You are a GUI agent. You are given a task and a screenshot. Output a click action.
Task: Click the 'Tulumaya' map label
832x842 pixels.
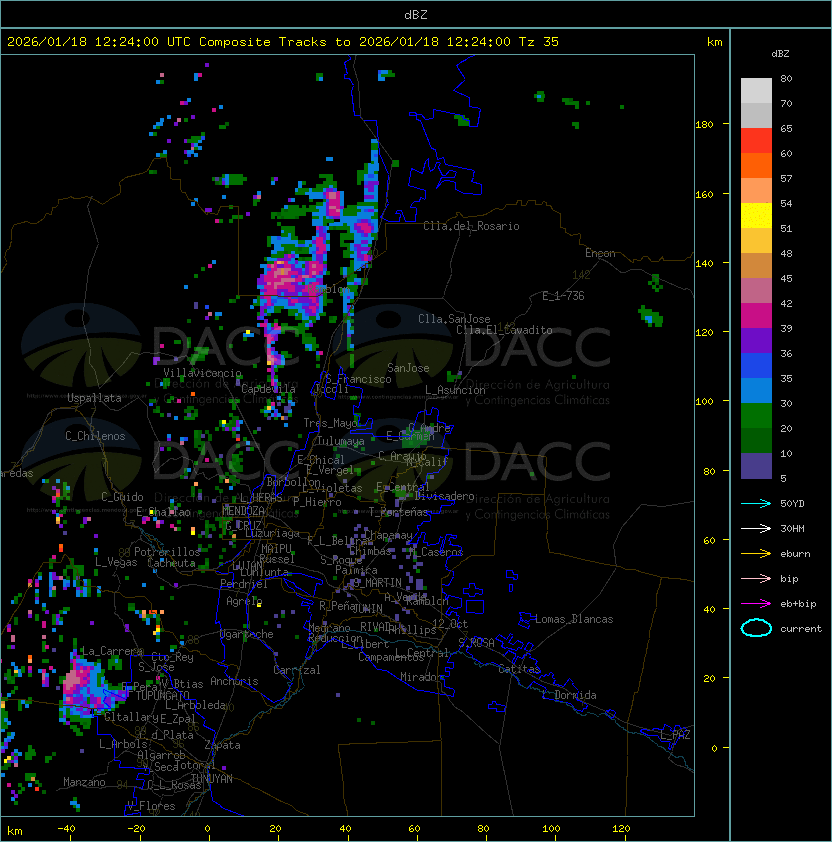point(341,441)
